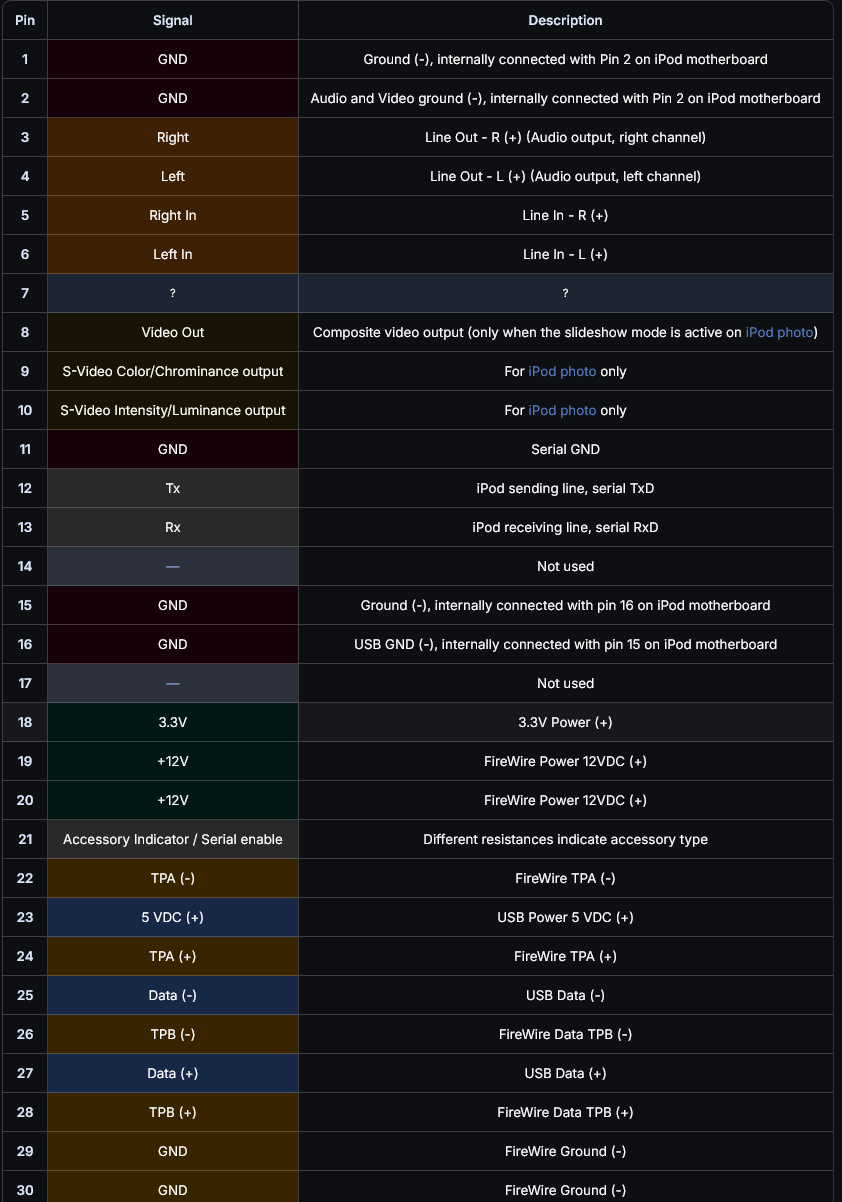
Task: Click the Accessory Indicator / Serial enable cell
Action: click(x=173, y=839)
